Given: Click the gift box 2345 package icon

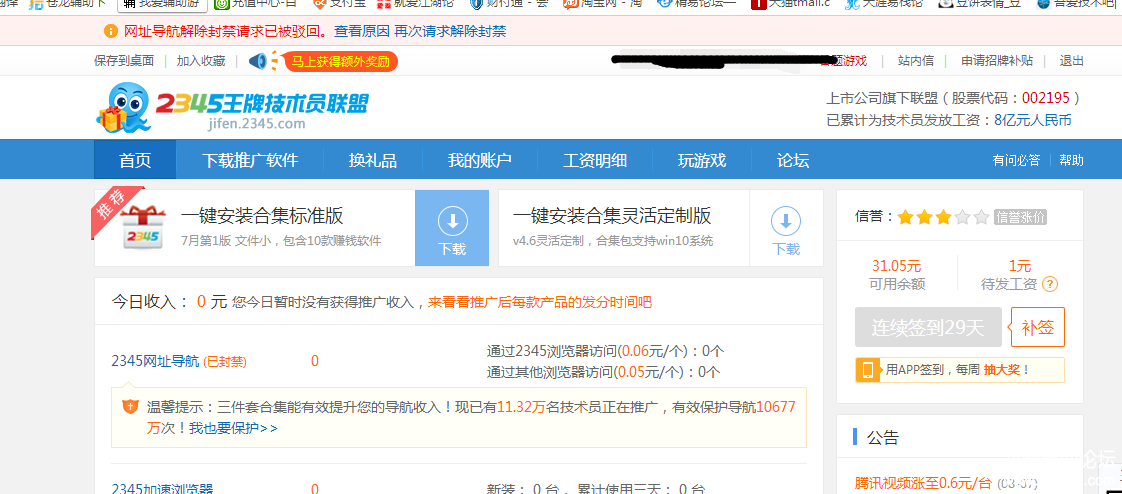Looking at the screenshot, I should tap(143, 228).
